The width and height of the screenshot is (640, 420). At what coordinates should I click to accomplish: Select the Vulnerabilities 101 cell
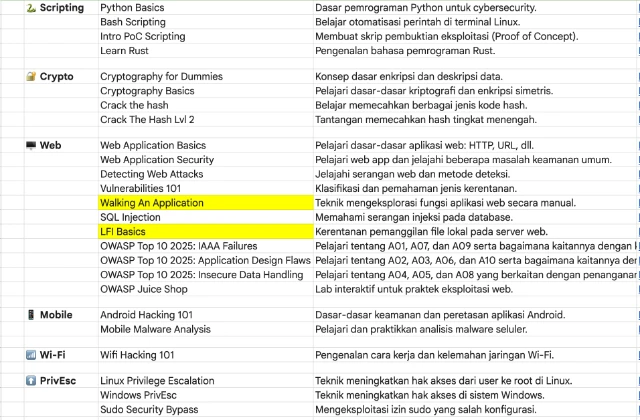point(206,188)
